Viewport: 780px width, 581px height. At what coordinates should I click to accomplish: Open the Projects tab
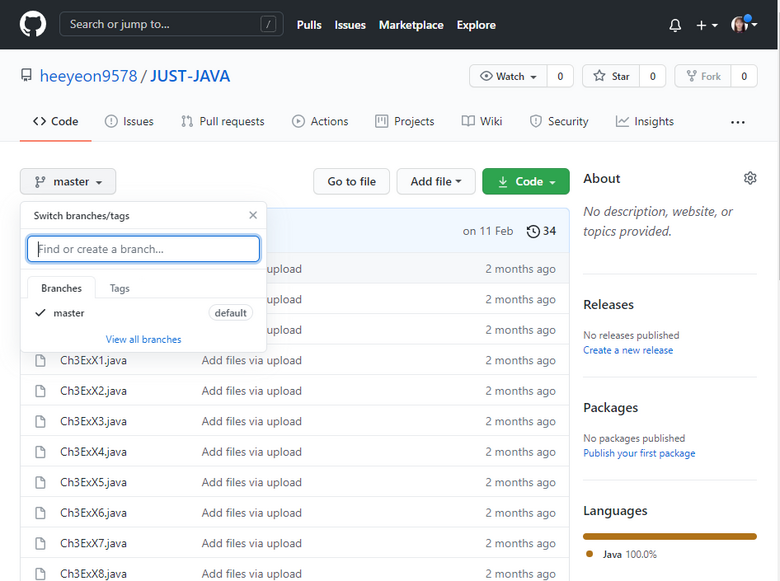(x=404, y=121)
